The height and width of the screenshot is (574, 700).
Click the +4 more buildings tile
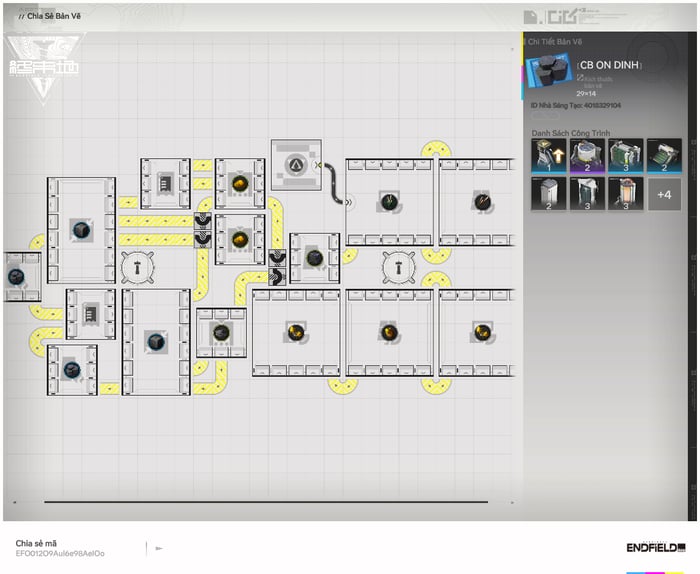pyautogui.click(x=664, y=194)
